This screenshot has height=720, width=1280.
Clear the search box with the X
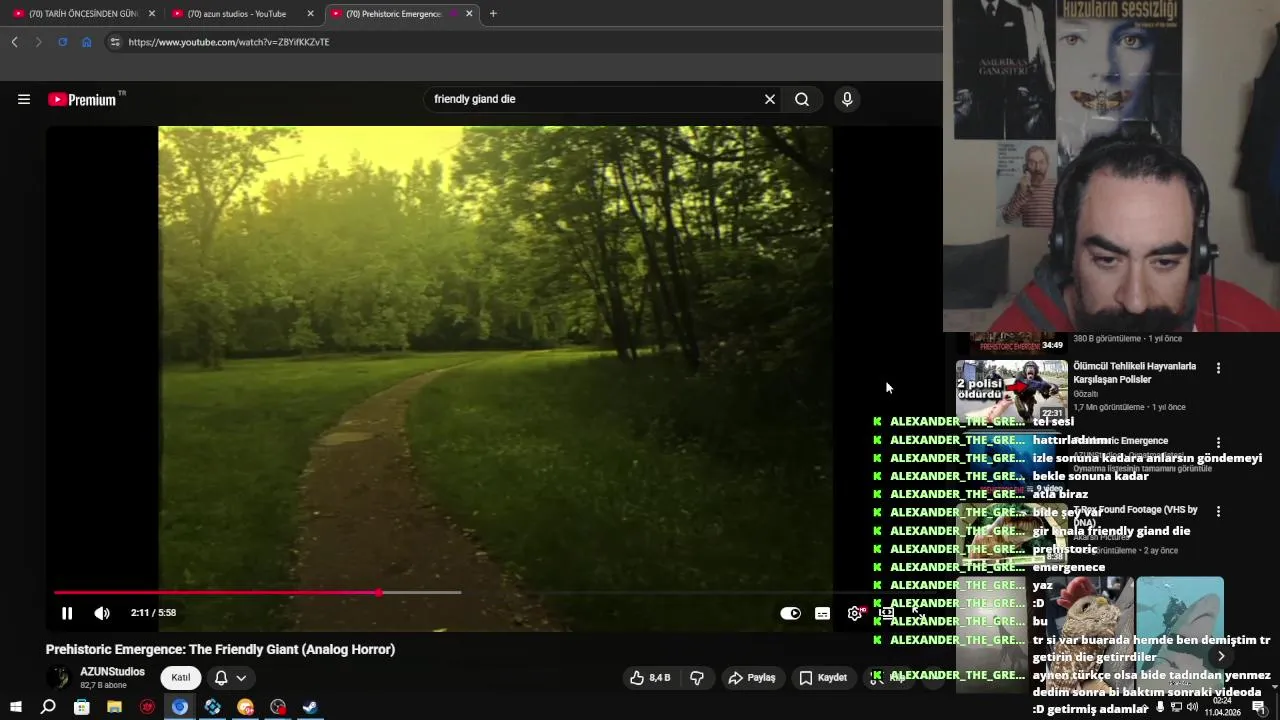770,99
